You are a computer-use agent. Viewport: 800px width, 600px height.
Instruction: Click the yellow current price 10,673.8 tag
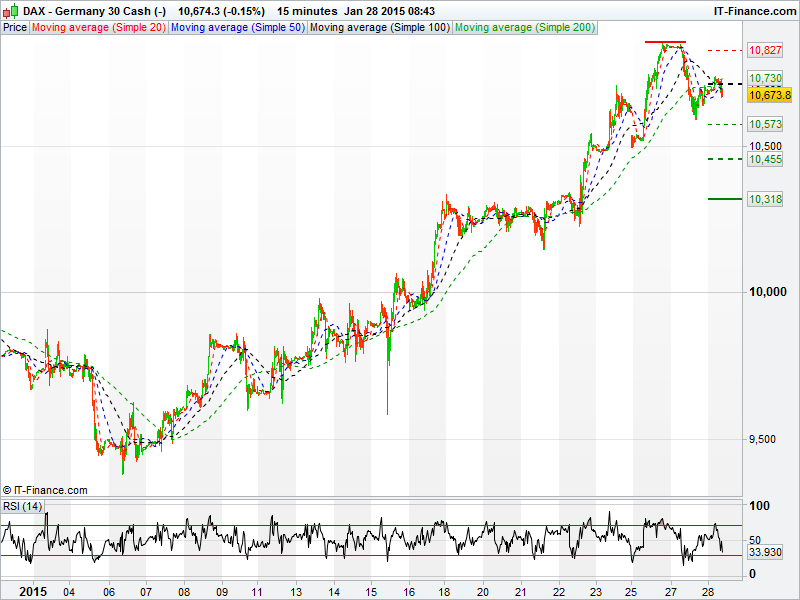pos(769,95)
